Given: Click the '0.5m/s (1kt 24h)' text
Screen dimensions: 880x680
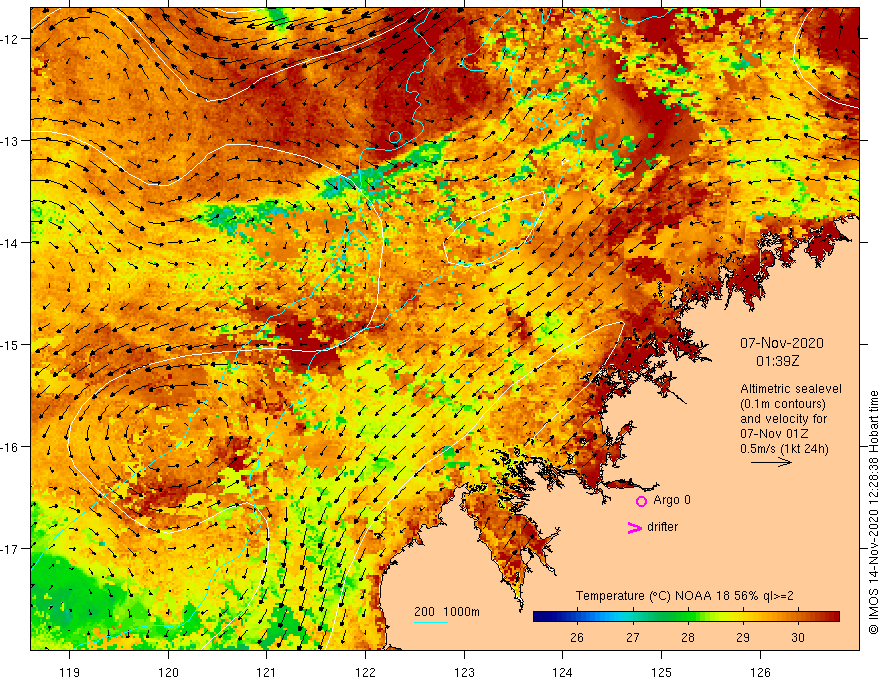Looking at the screenshot, I should 784,449.
